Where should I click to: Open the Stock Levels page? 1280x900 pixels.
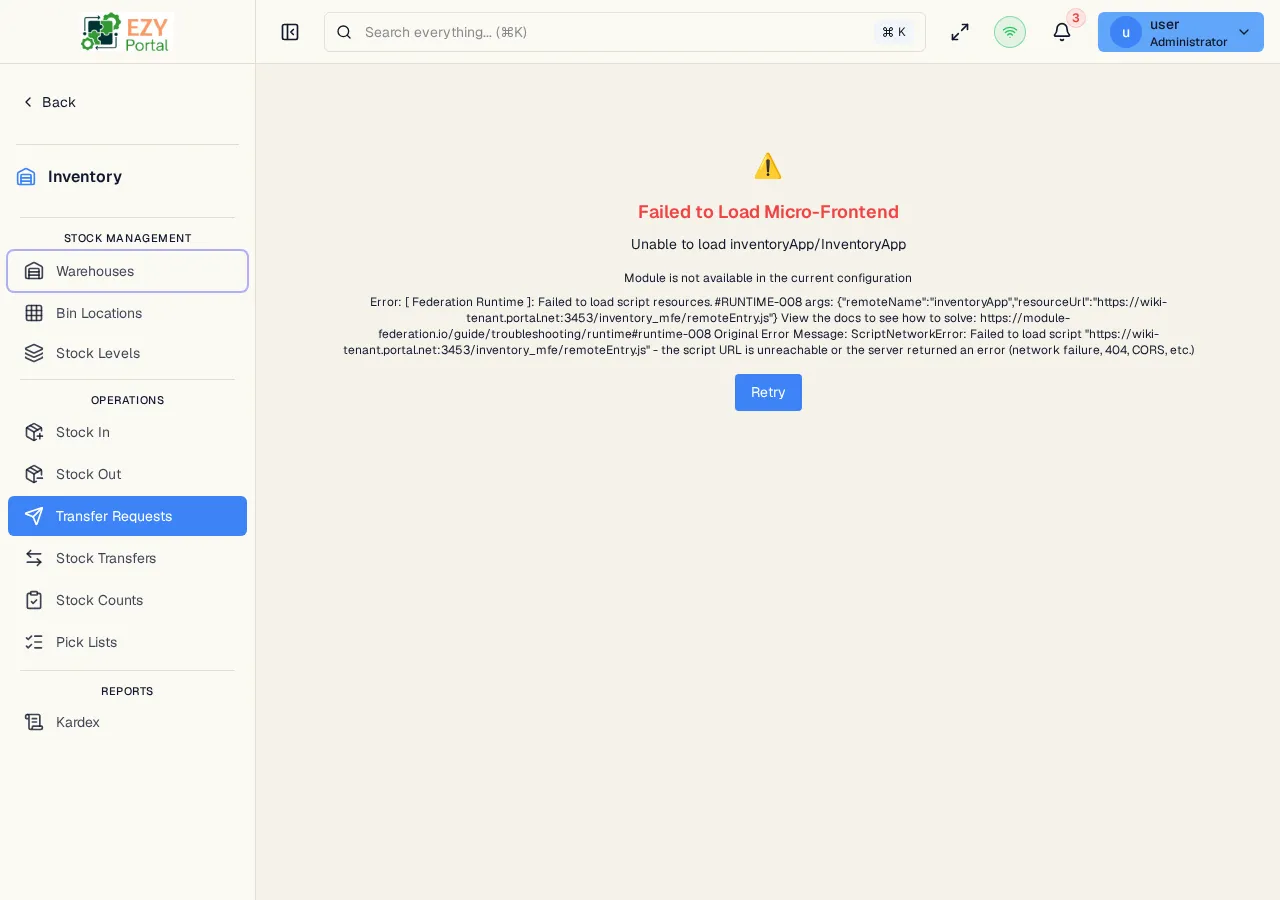click(127, 353)
